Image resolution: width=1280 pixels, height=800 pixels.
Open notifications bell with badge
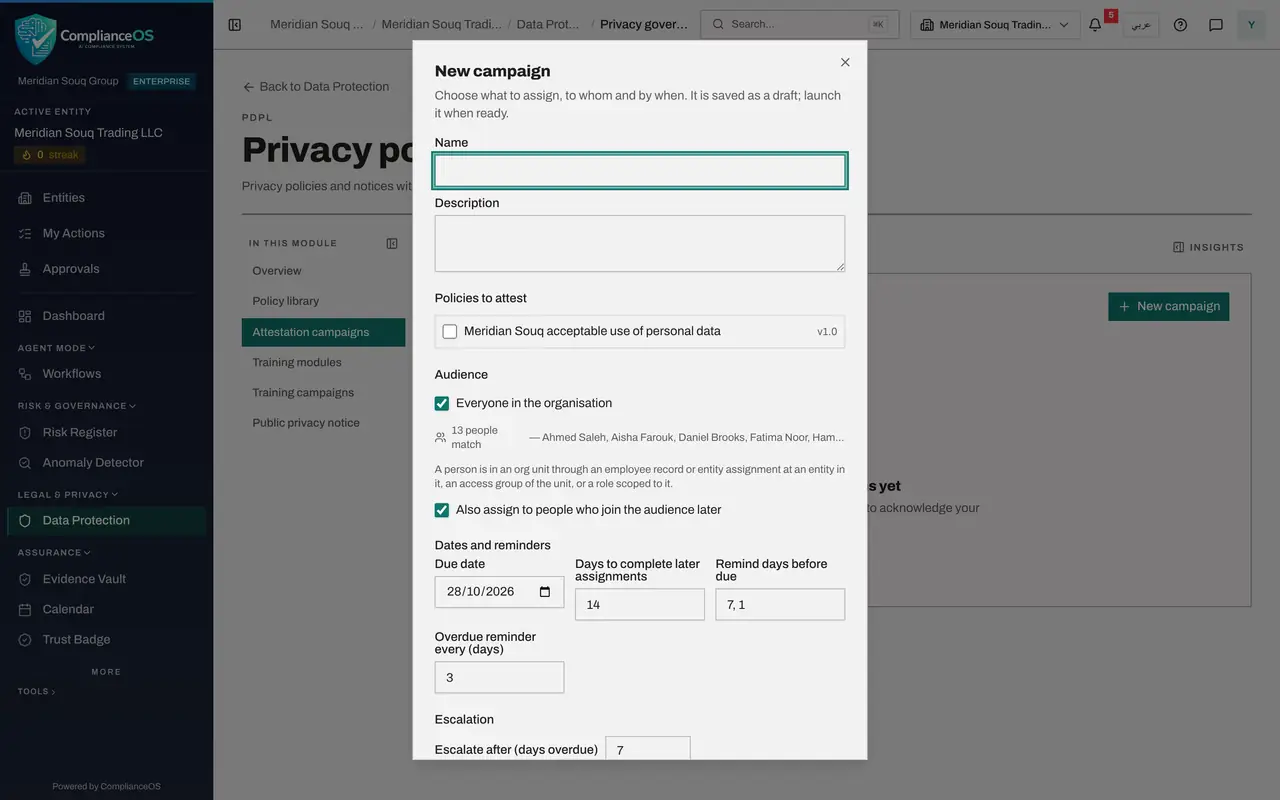(1095, 25)
